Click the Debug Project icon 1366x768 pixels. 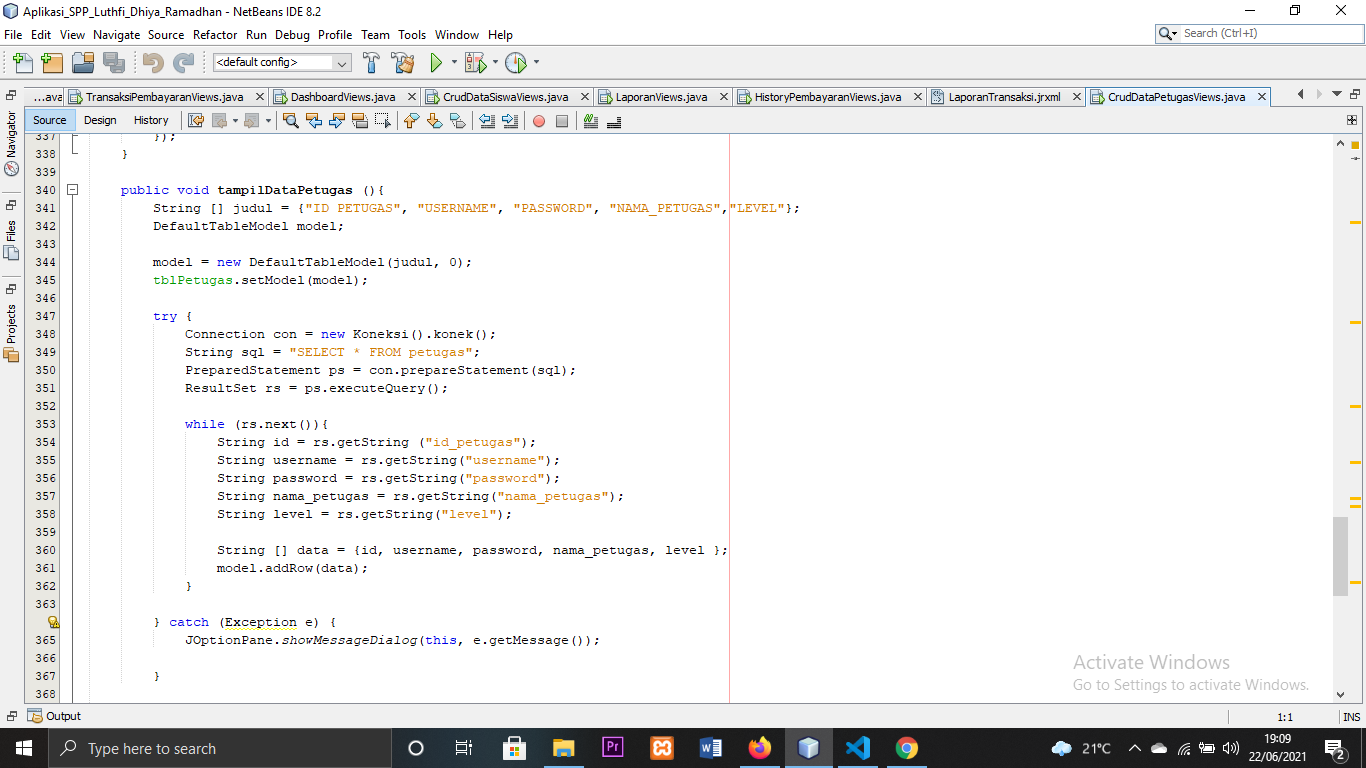475,63
